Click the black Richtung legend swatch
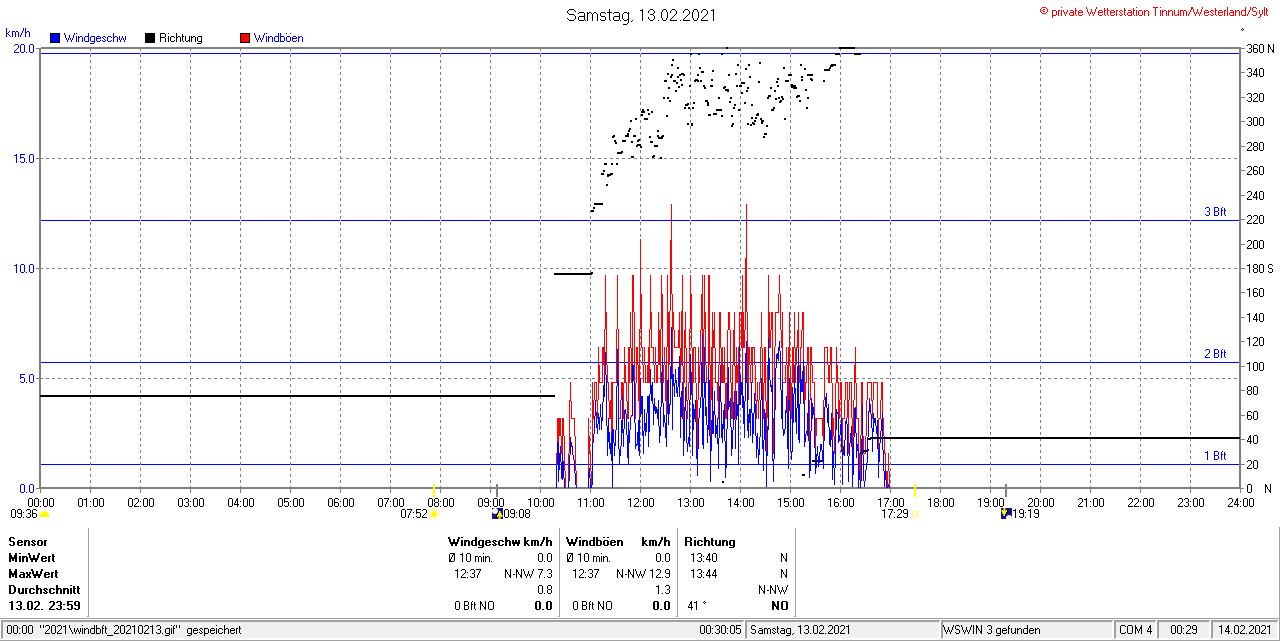Viewport: 1280px width, 641px height. pyautogui.click(x=150, y=38)
